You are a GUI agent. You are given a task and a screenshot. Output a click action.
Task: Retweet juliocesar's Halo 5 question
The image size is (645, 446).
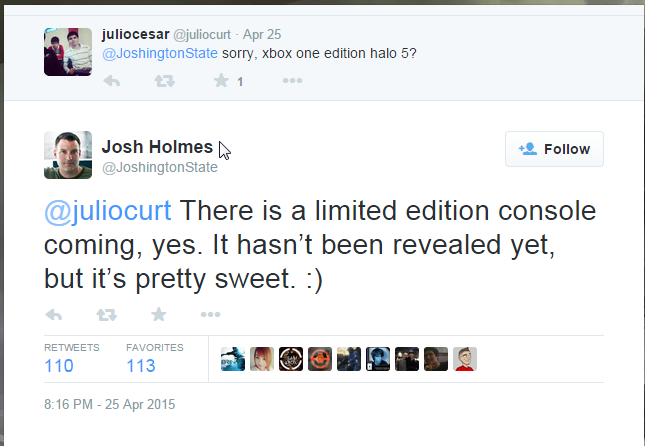tap(165, 81)
